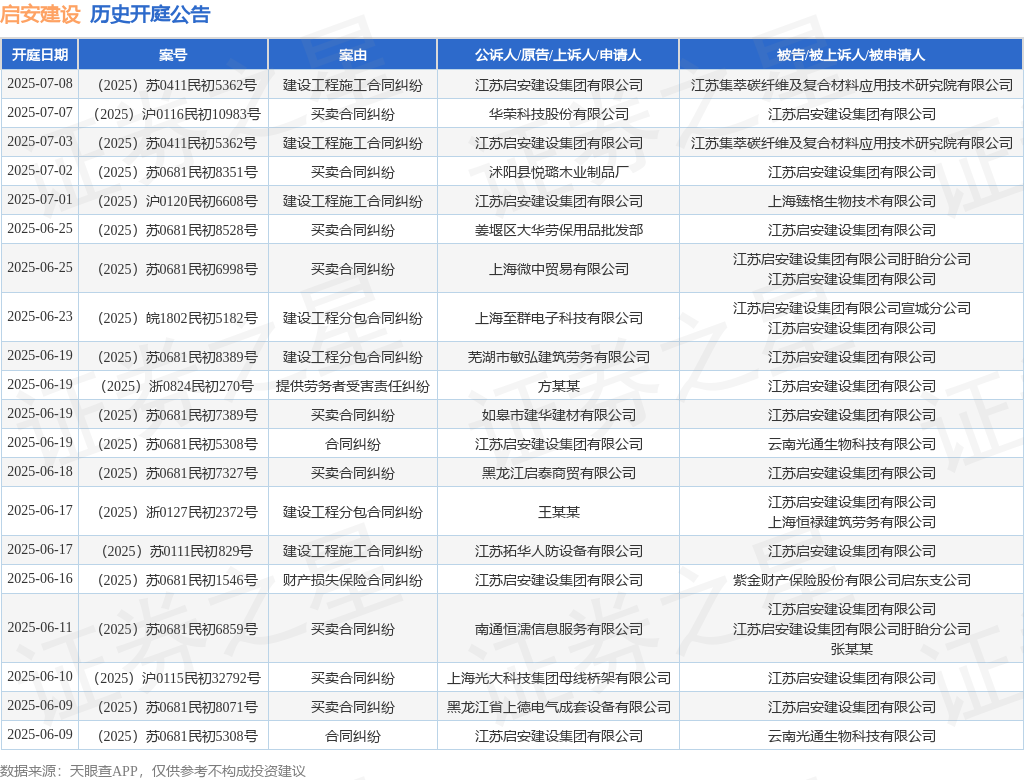This screenshot has height=780, width=1024.
Task: Click case number （2025）皖1802民初5182号
Action: (173, 318)
